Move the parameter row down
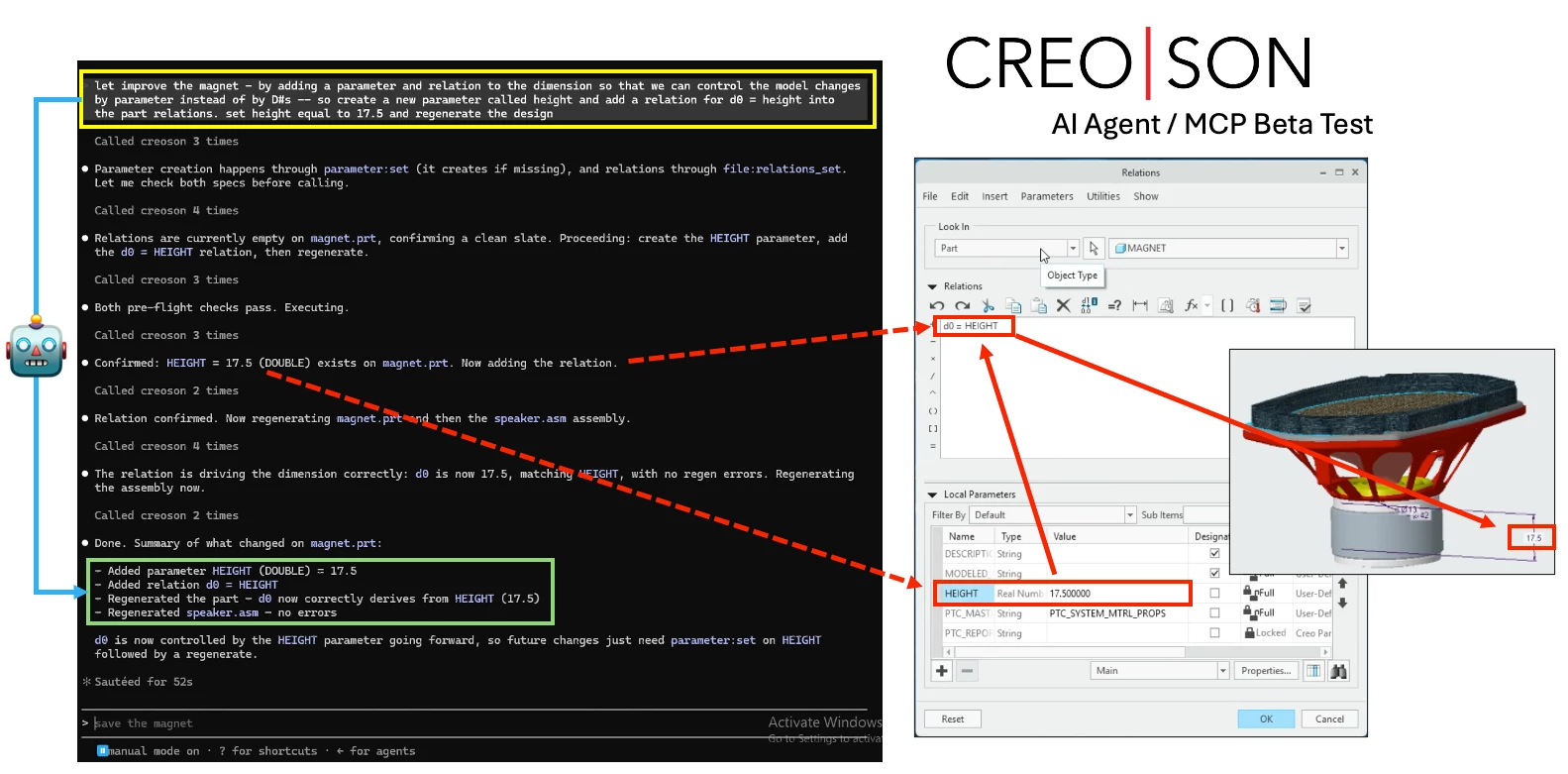This screenshot has height=774, width=1568. tap(1342, 603)
